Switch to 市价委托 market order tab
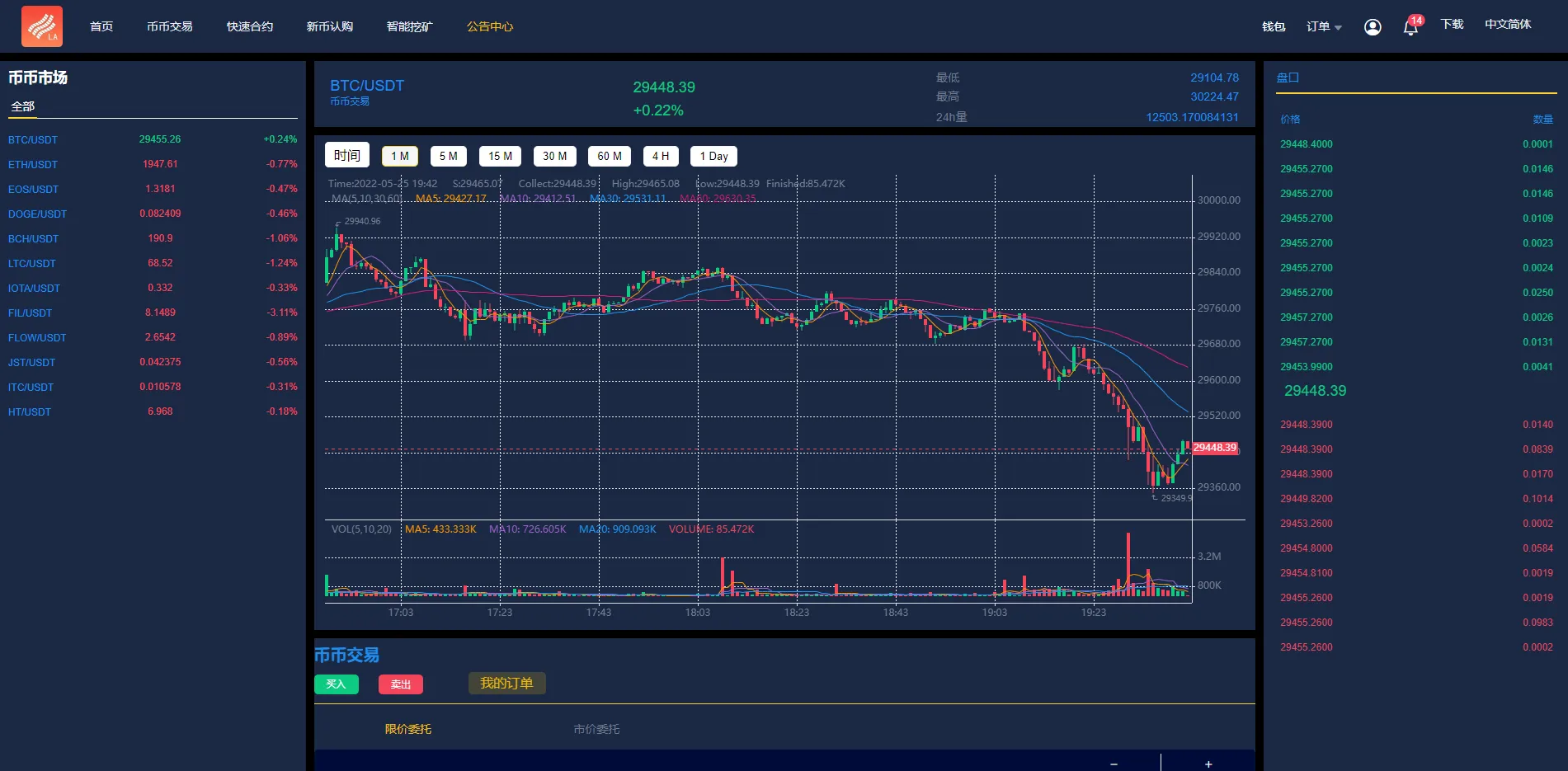 pos(596,729)
